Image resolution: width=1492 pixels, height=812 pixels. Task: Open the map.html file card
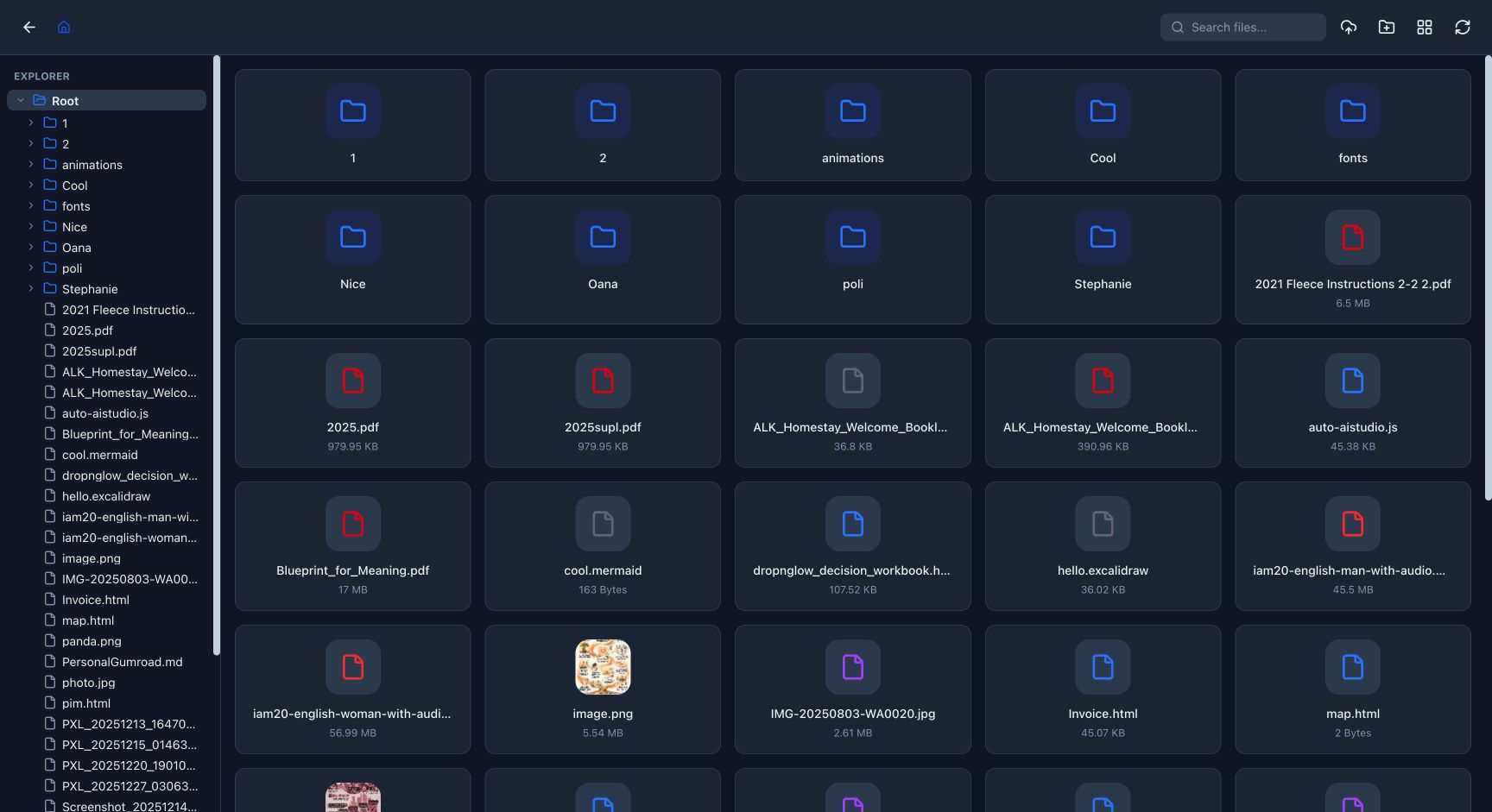(x=1353, y=689)
